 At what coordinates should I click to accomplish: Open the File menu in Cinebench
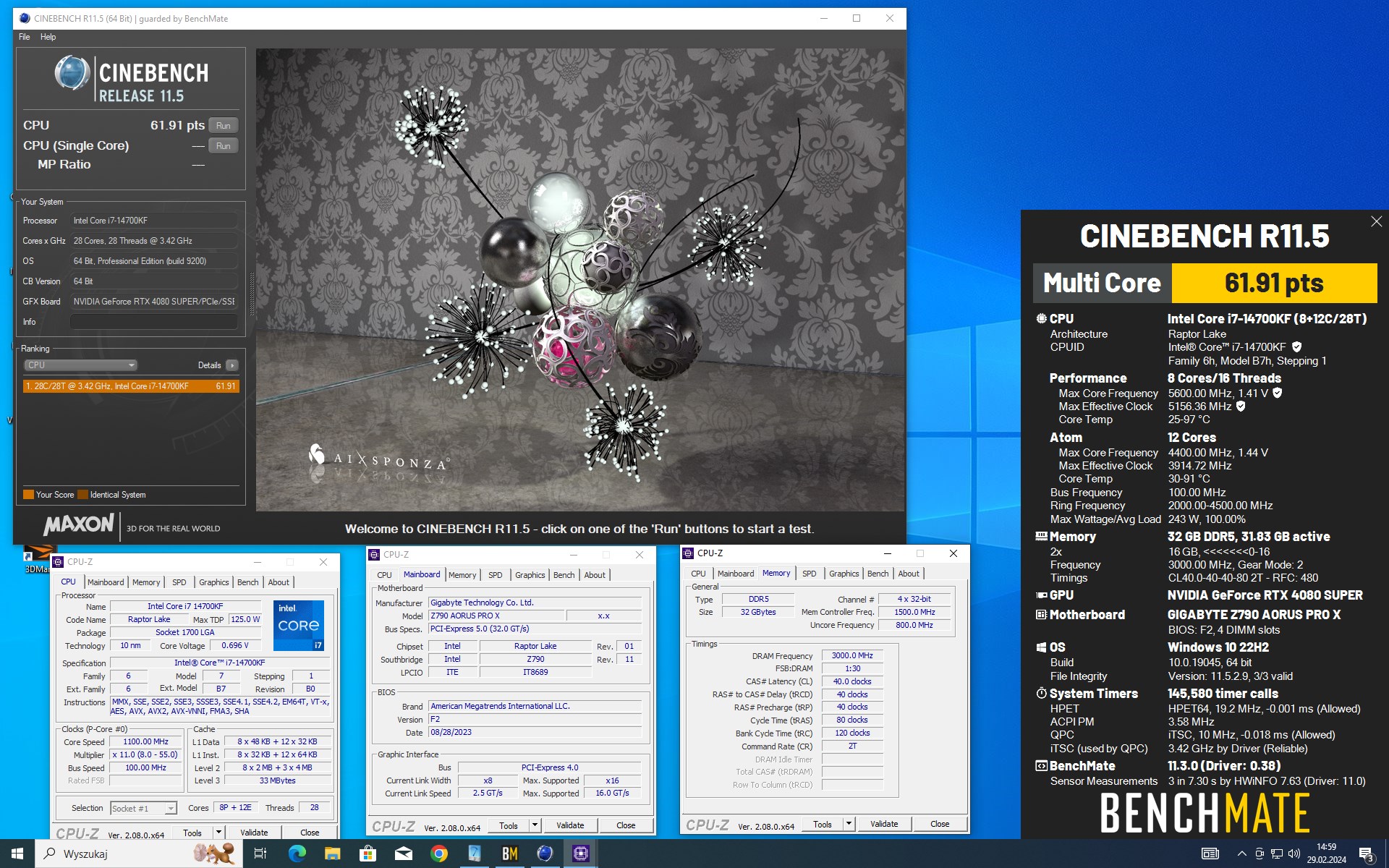click(24, 37)
